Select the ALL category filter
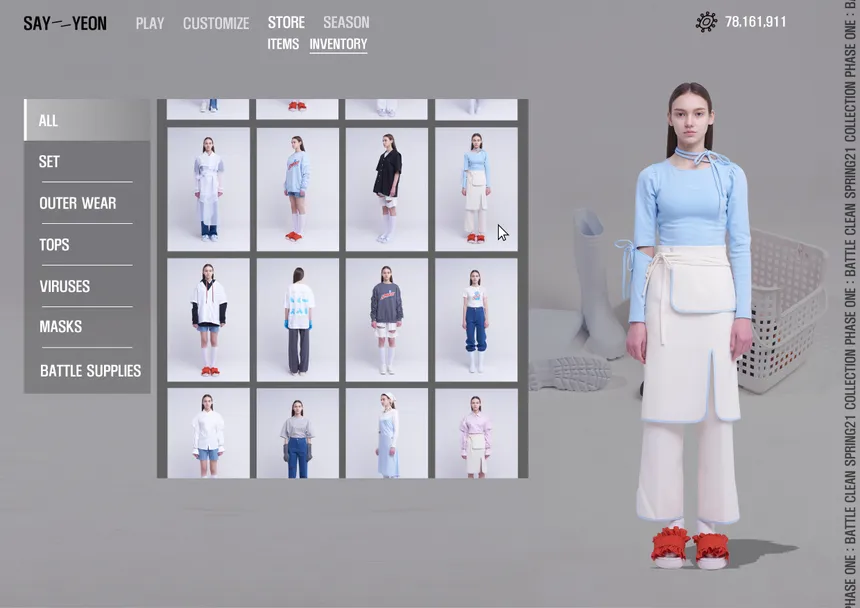The width and height of the screenshot is (860, 608). (x=87, y=120)
